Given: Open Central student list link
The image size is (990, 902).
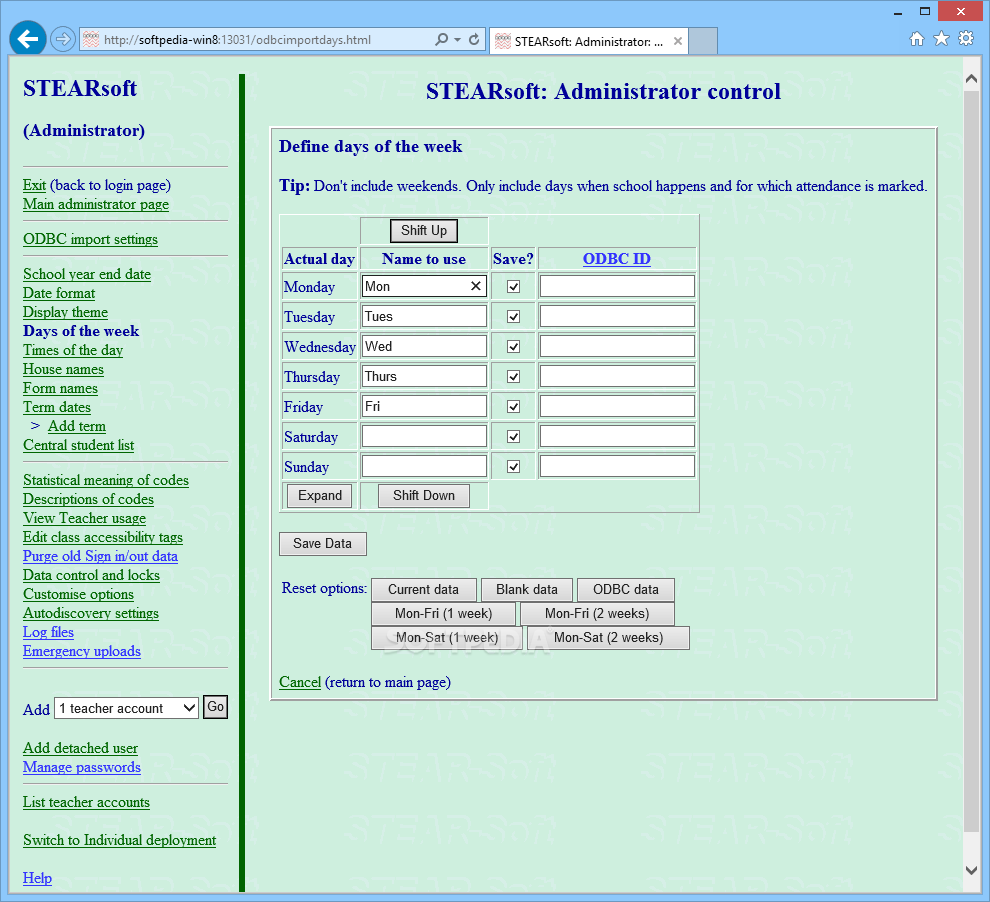Looking at the screenshot, I should click(79, 445).
